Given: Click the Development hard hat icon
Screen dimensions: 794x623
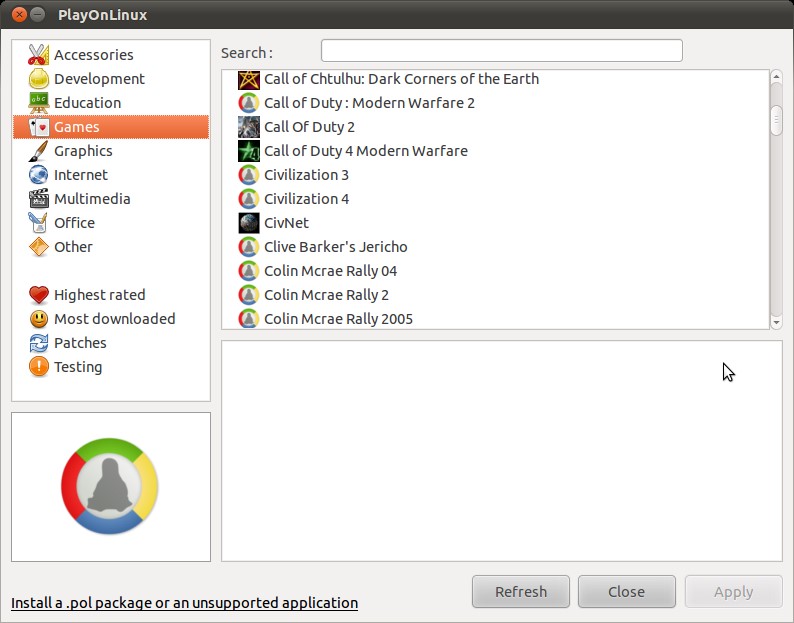Looking at the screenshot, I should [38, 79].
